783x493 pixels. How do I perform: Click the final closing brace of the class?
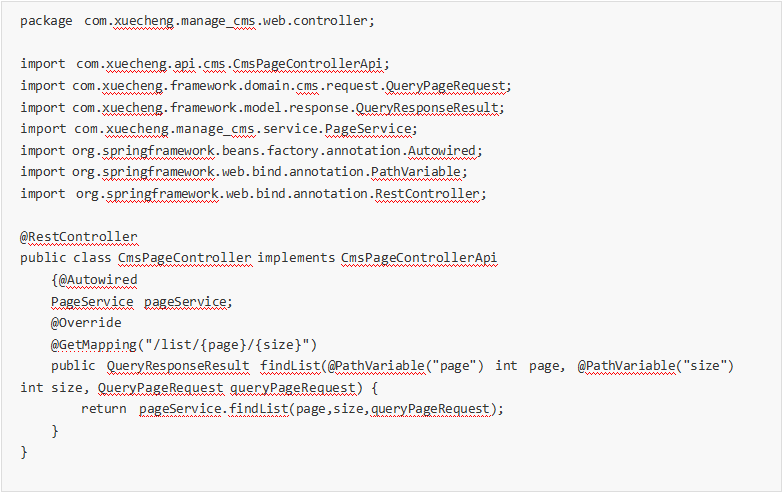point(24,452)
